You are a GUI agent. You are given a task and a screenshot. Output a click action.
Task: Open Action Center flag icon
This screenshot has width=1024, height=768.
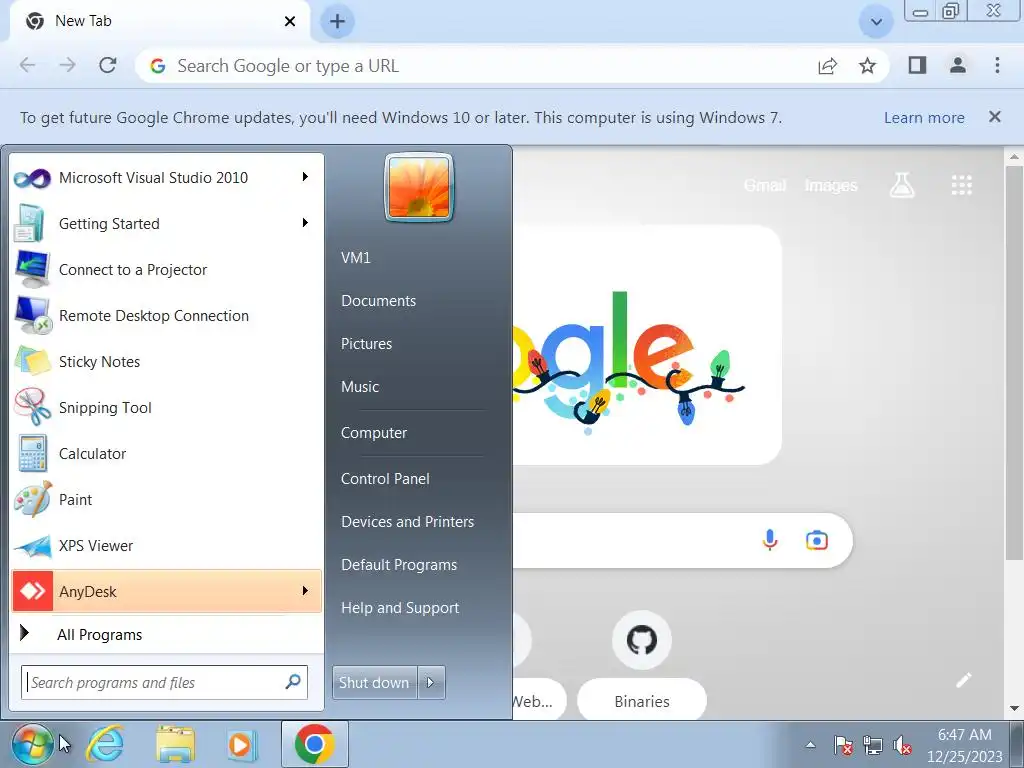(x=843, y=744)
